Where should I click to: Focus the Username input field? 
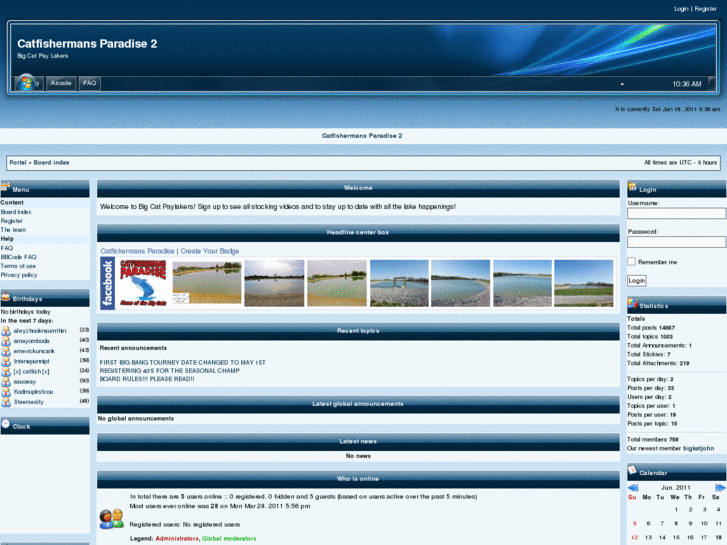[x=676, y=213]
